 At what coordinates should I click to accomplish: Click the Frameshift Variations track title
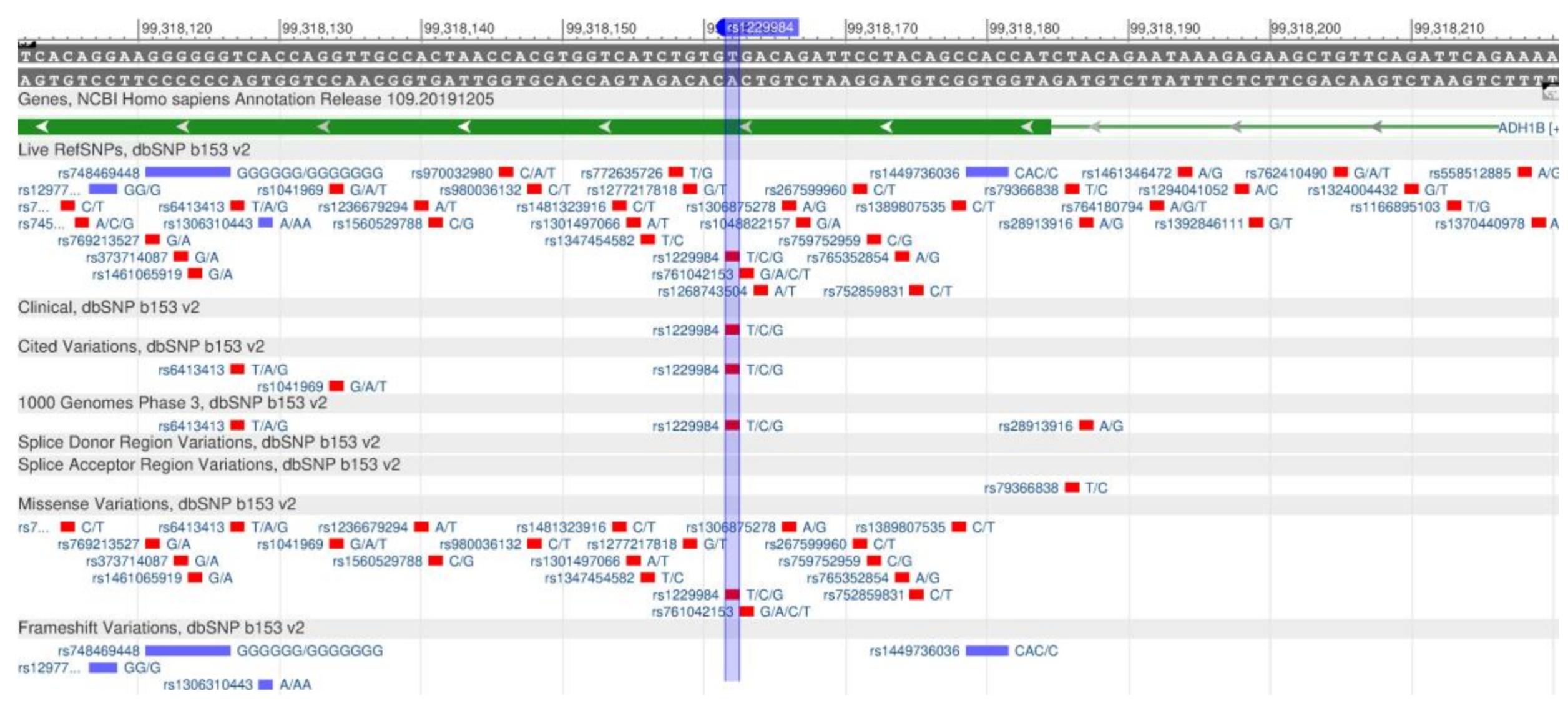tap(161, 628)
